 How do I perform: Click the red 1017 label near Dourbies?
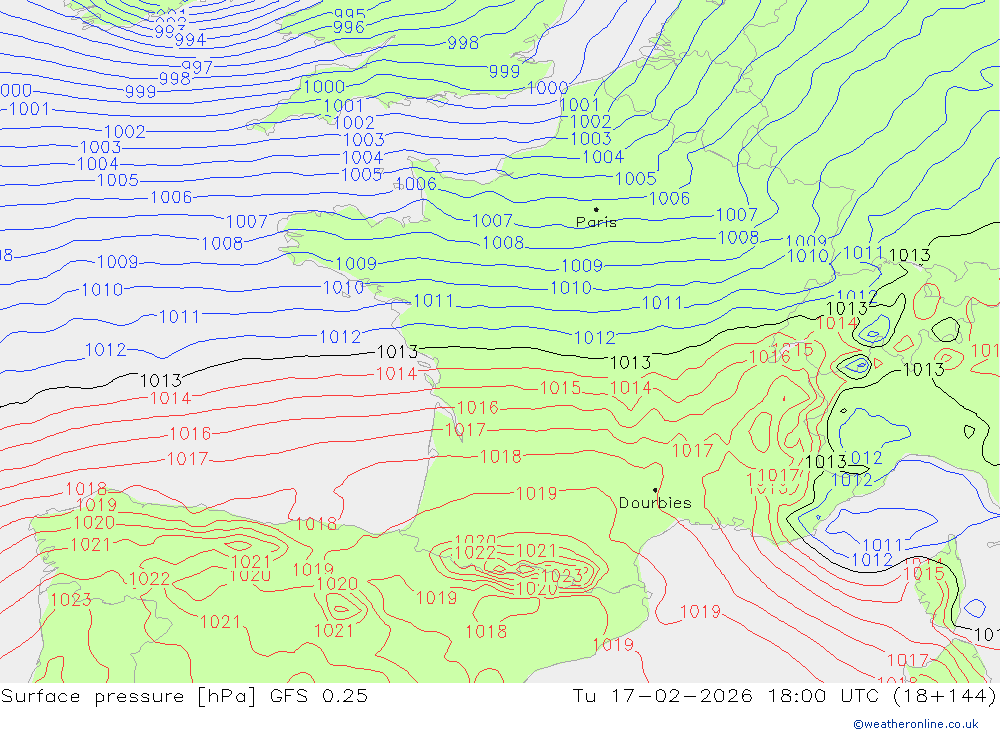(692, 450)
